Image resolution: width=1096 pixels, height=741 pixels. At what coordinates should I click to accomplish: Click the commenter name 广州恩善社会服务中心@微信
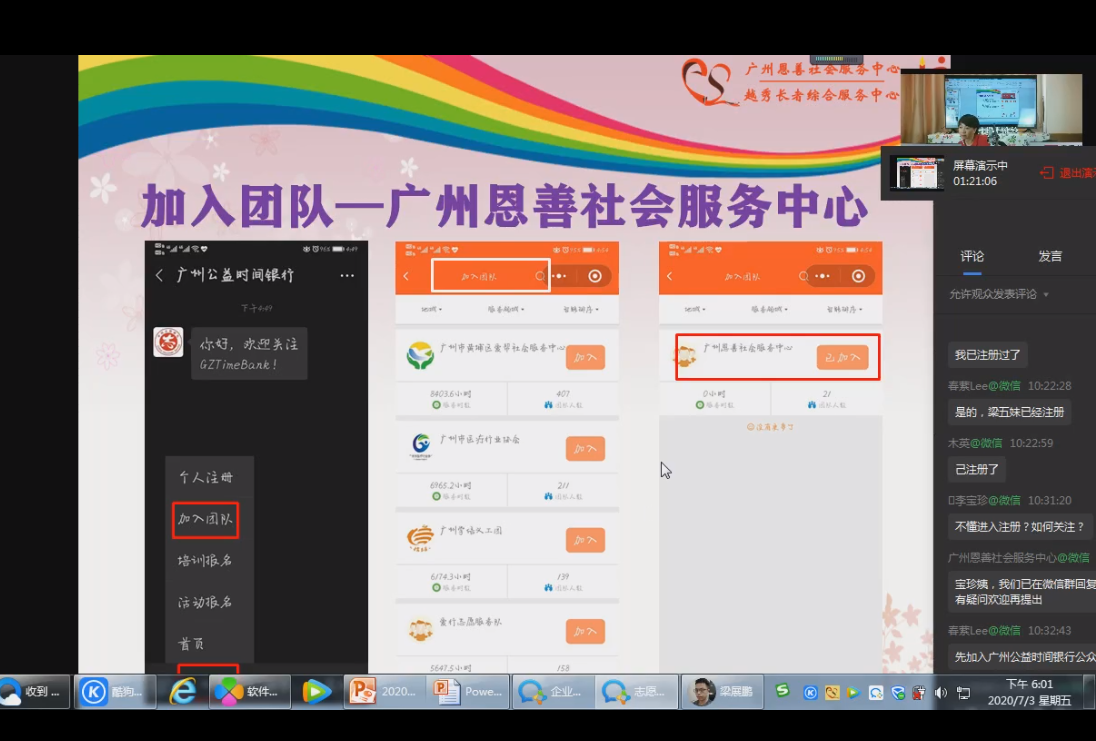coord(1019,558)
